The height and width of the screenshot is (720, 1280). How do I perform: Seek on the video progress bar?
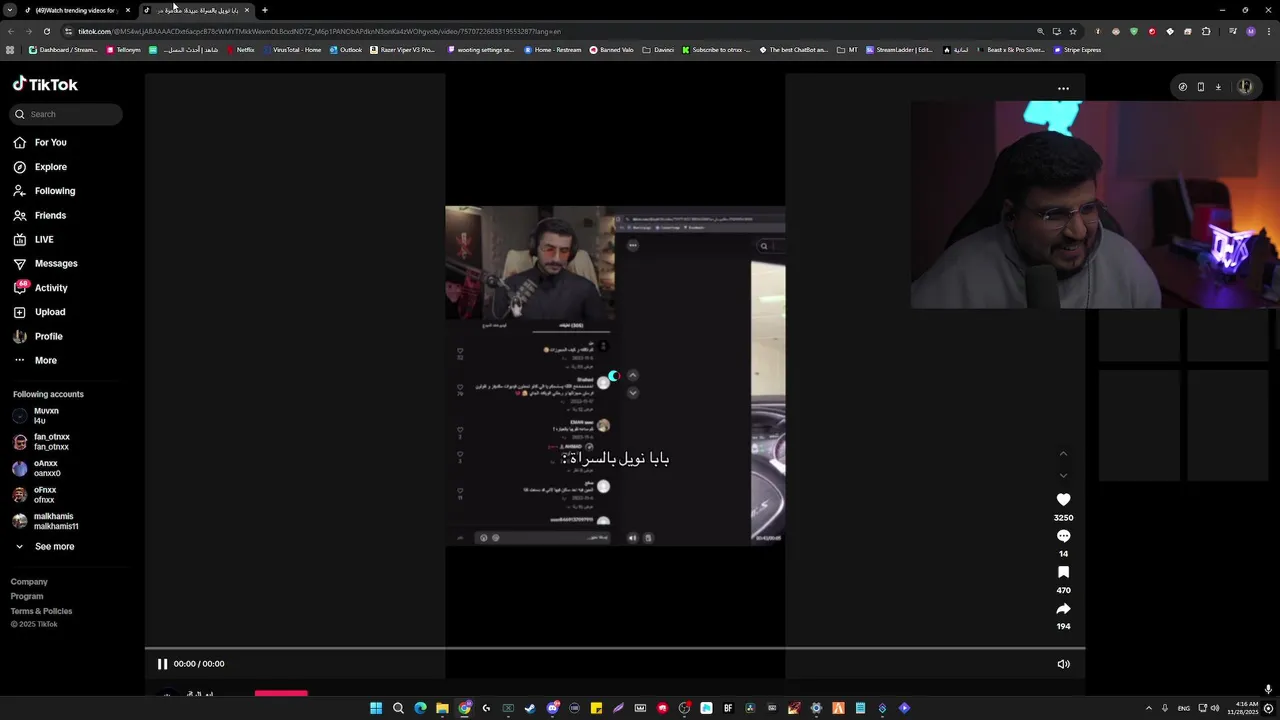pyautogui.click(x=615, y=649)
